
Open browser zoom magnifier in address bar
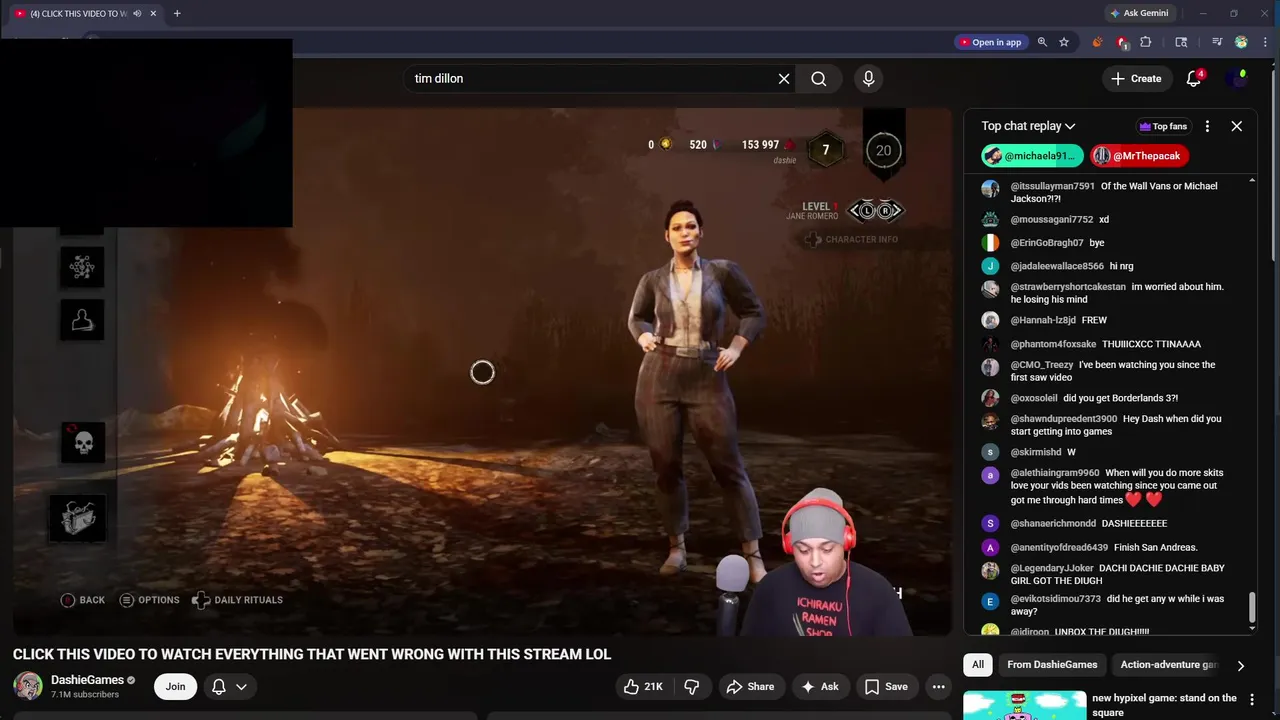pyautogui.click(x=1042, y=42)
